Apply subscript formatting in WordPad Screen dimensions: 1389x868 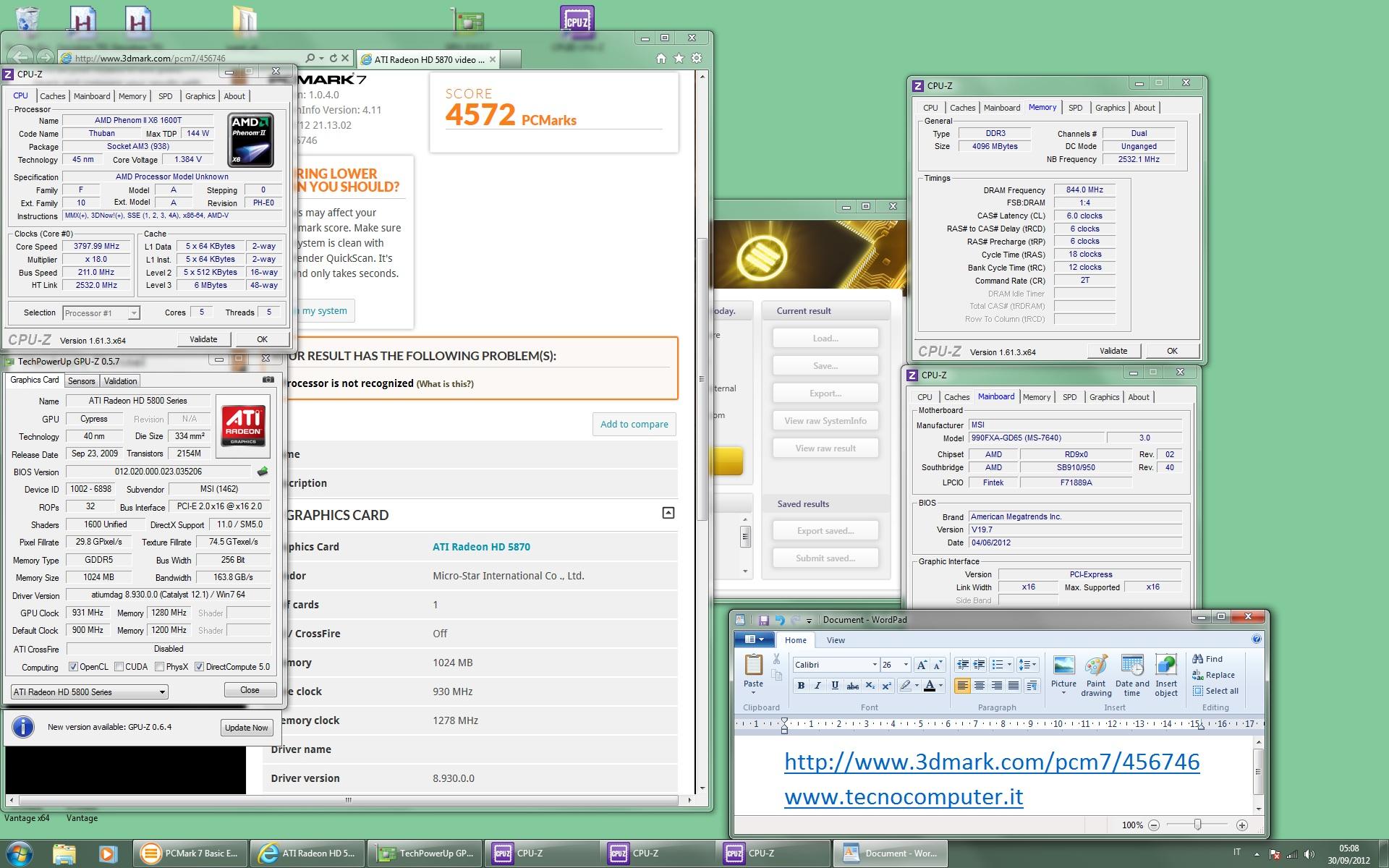point(870,686)
